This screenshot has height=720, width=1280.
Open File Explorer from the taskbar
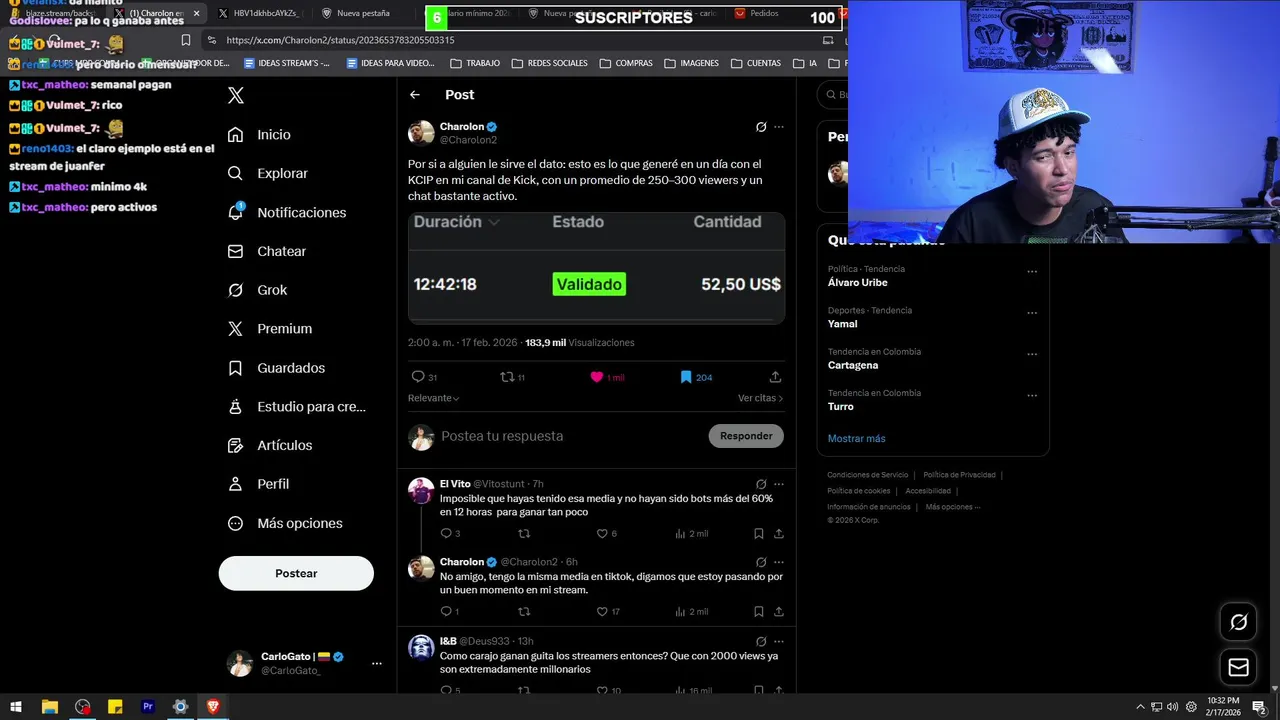pyautogui.click(x=49, y=706)
